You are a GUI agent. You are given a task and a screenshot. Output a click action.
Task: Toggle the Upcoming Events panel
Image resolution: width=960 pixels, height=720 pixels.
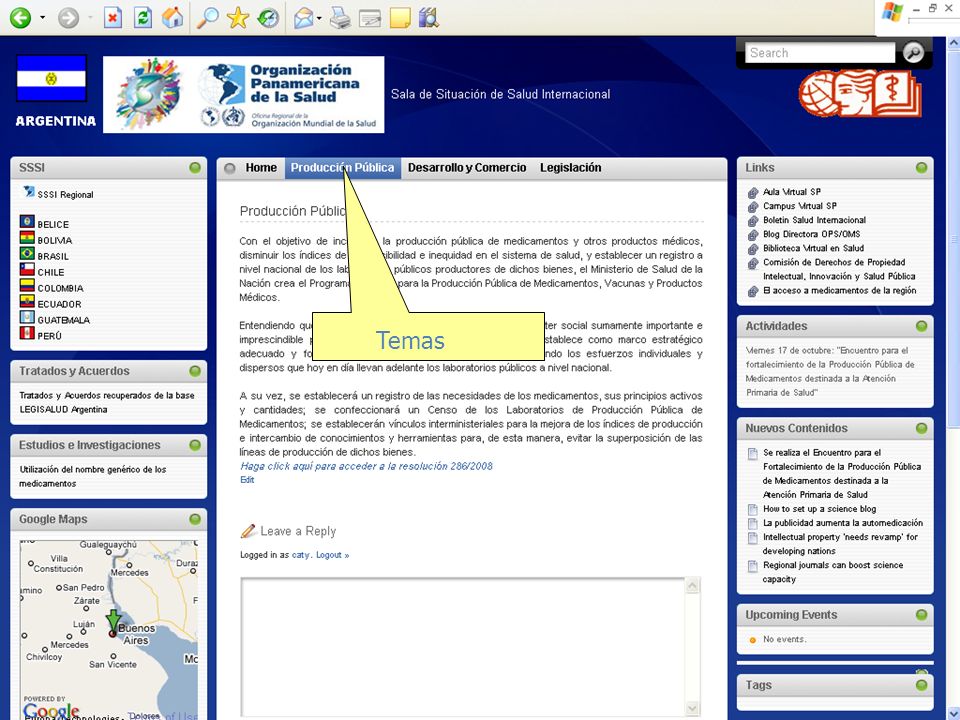[x=921, y=615]
